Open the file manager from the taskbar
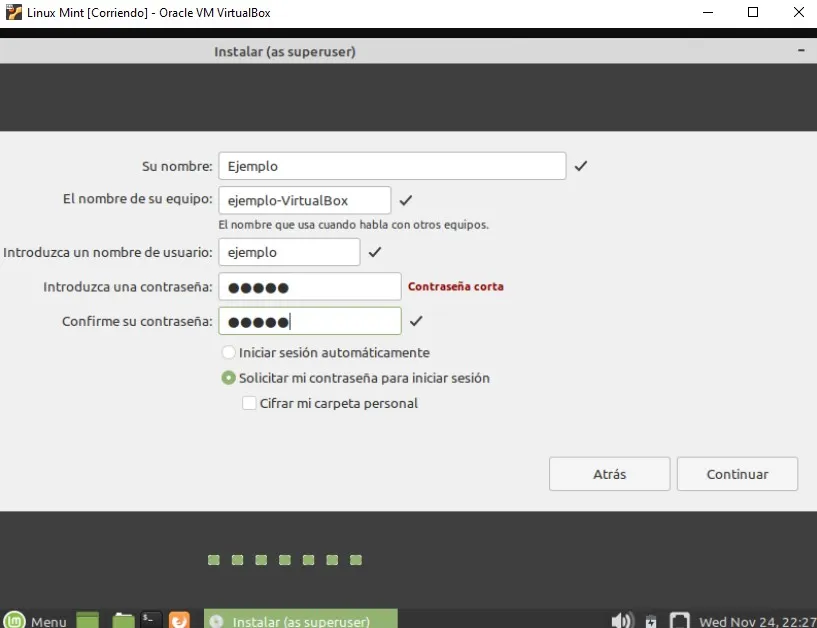 122,620
